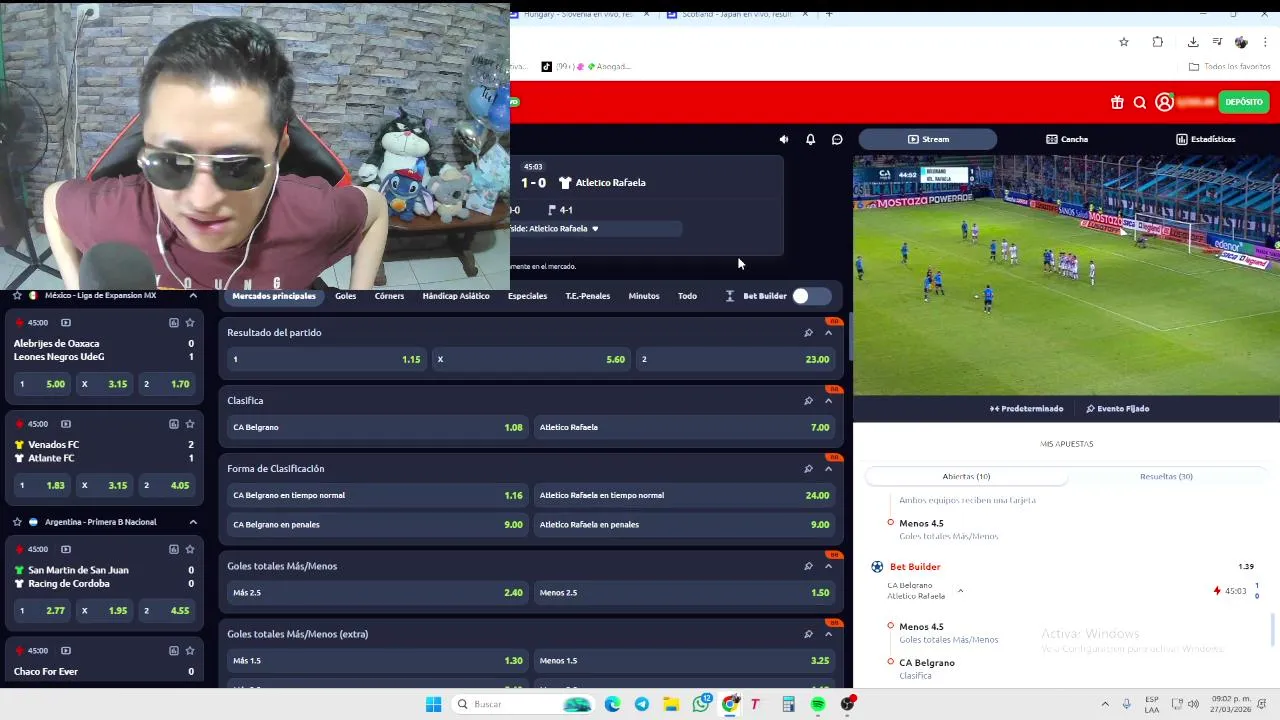Bet on Atletico Rafaela Clasifica 7.00

(x=684, y=427)
